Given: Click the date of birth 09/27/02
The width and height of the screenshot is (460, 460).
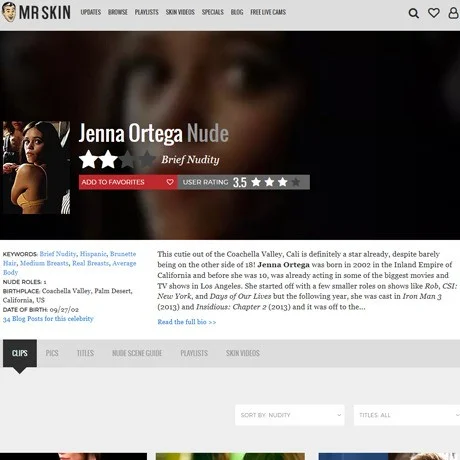Looking at the screenshot, I should point(64,309).
